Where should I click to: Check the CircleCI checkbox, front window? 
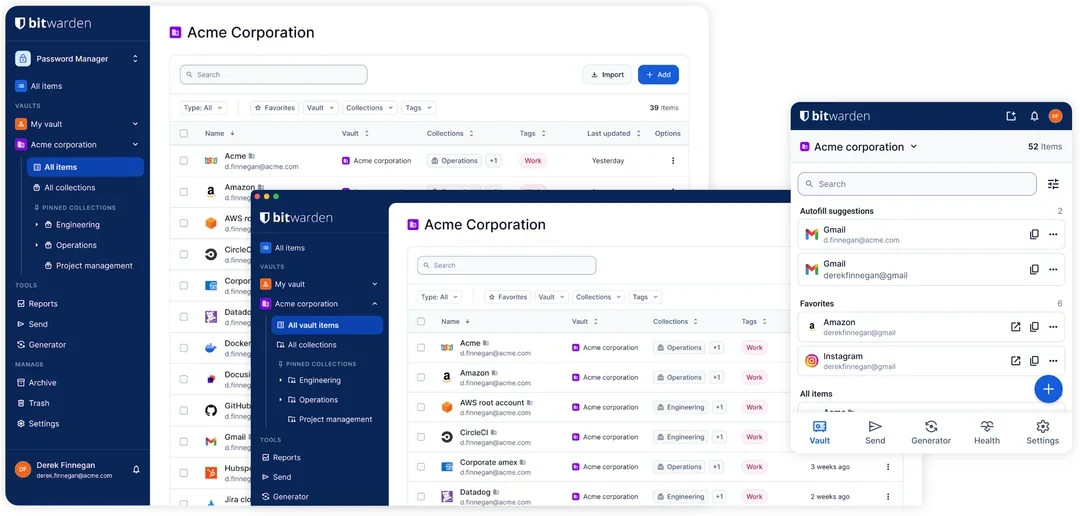click(421, 437)
